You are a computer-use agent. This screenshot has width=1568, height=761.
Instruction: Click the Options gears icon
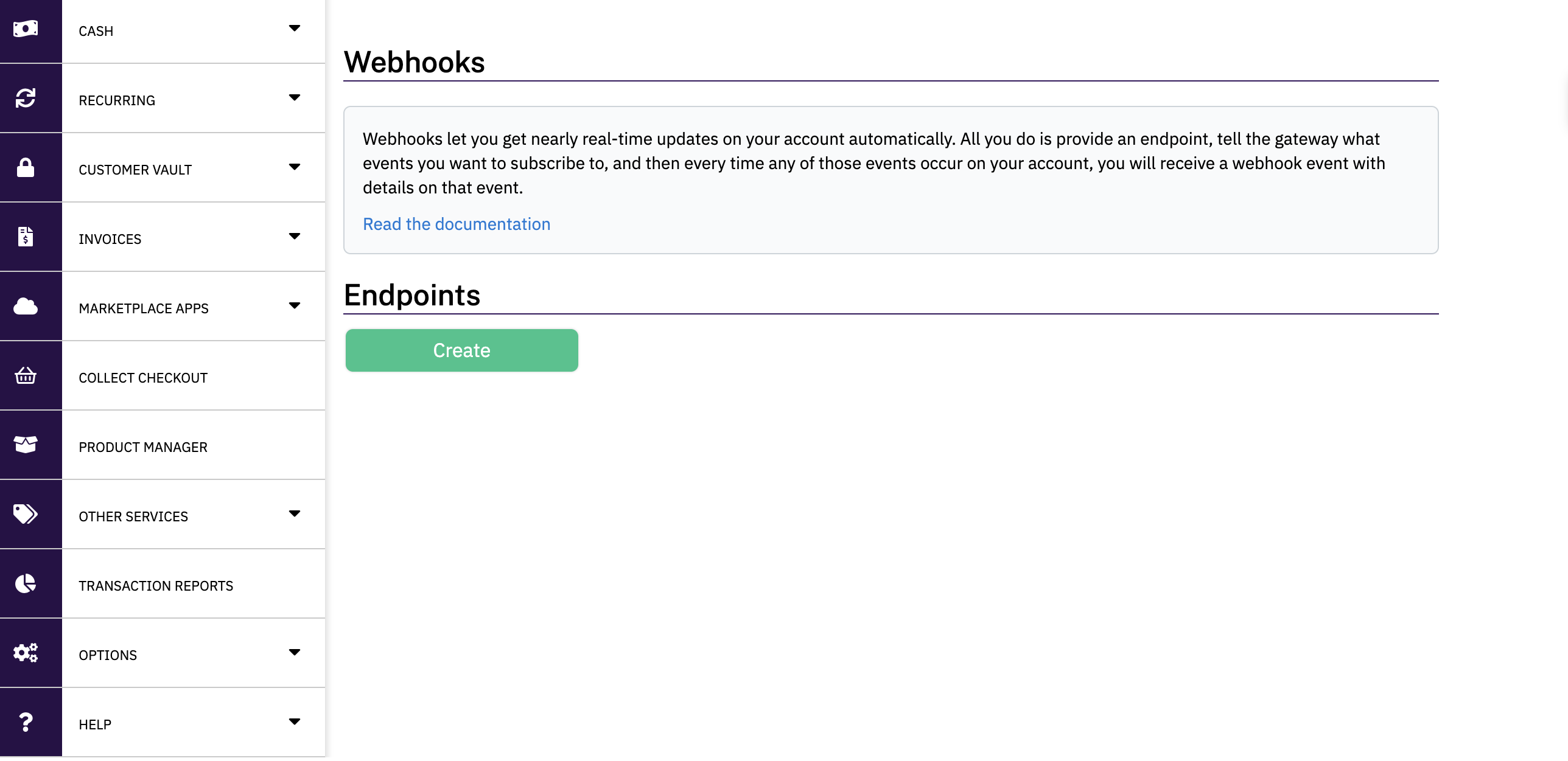click(x=26, y=653)
